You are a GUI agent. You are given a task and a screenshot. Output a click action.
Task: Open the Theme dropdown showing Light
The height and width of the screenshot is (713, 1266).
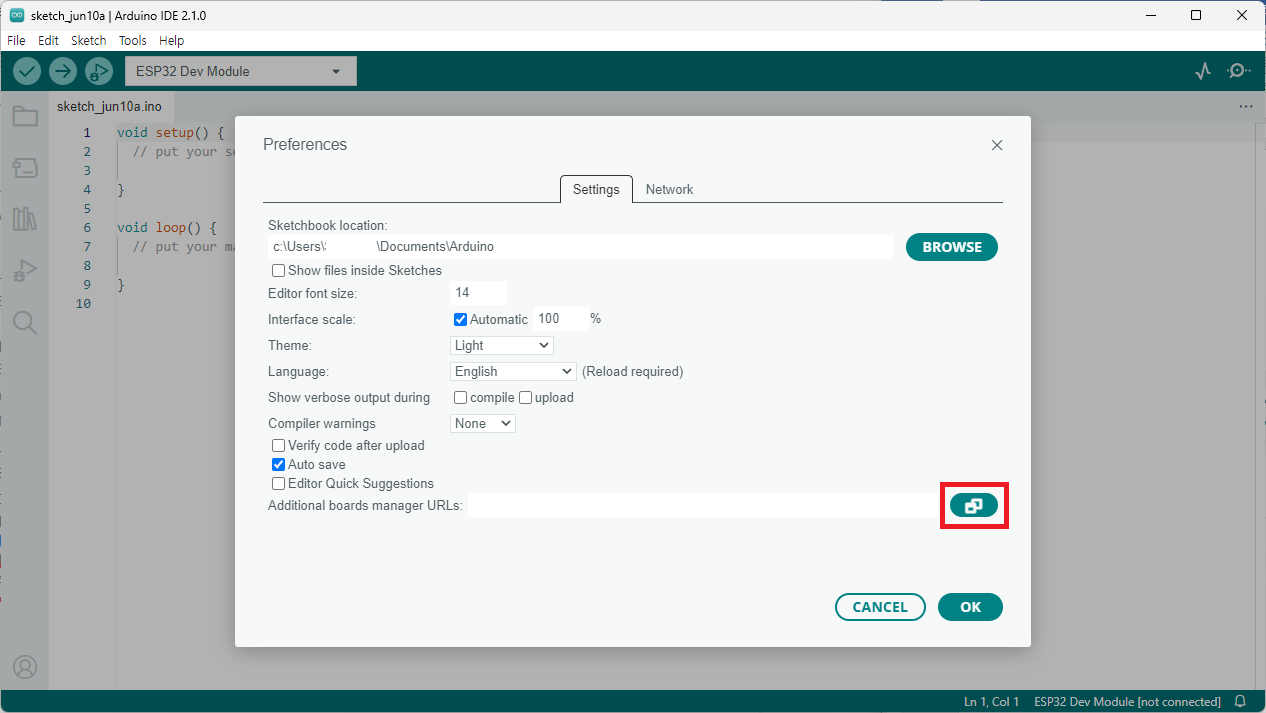[502, 345]
